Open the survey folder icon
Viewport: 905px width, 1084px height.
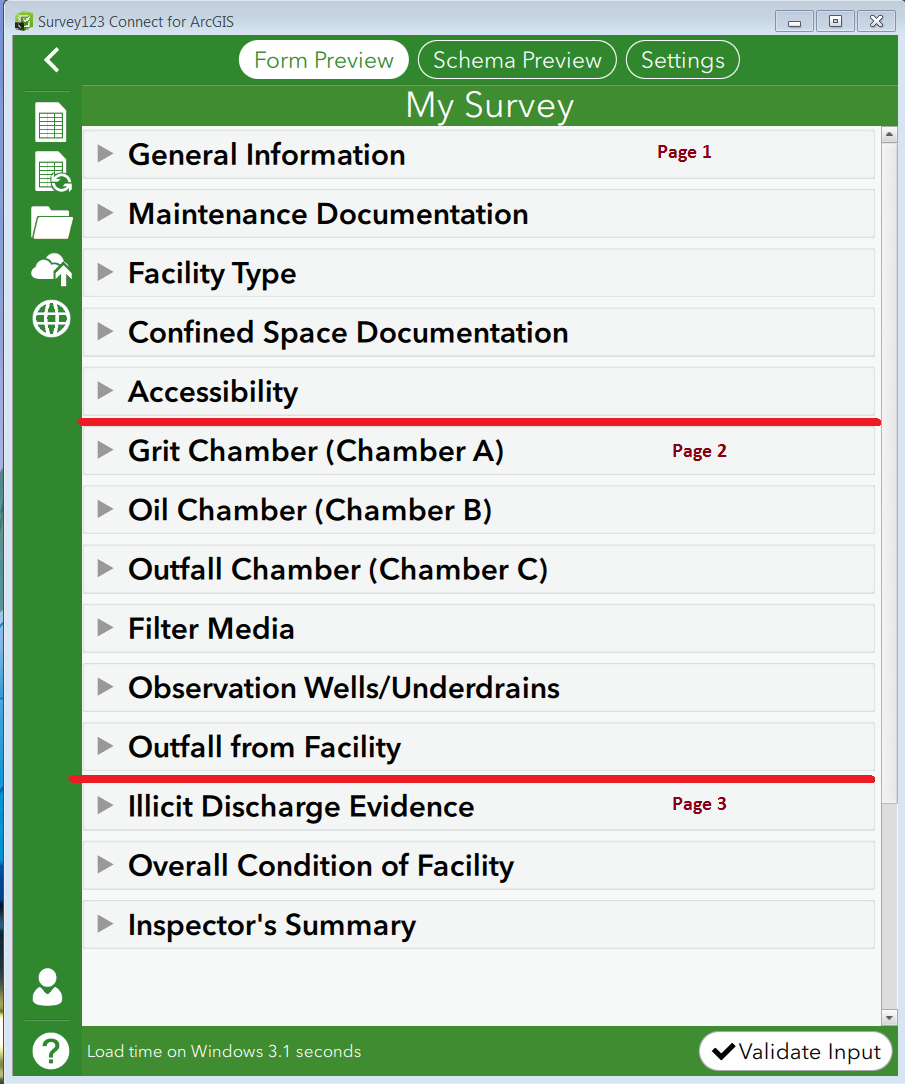52,223
